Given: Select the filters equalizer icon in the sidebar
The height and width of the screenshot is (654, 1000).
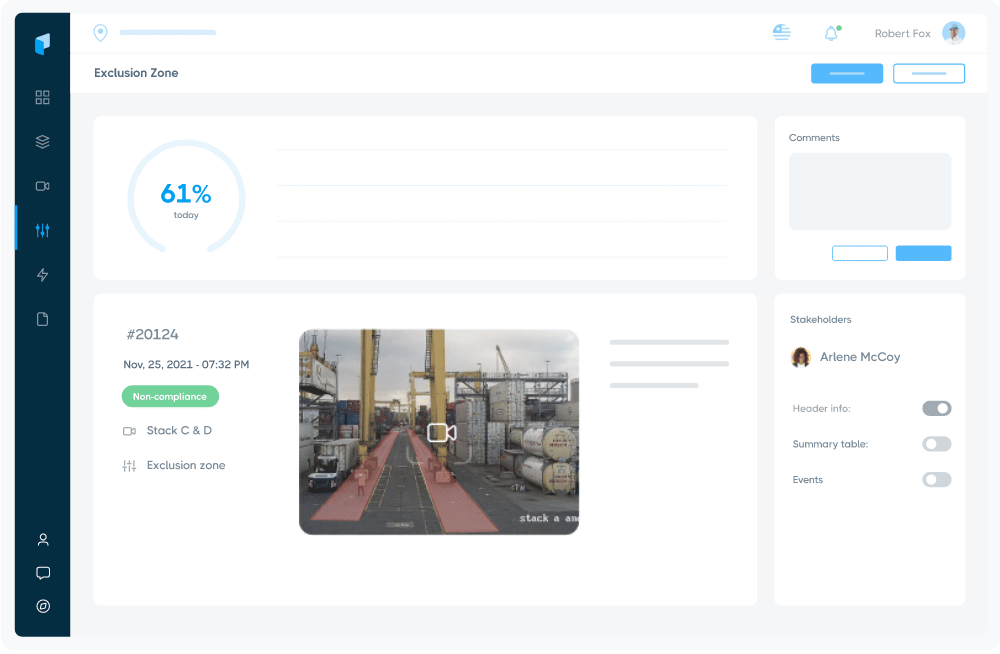Looking at the screenshot, I should coord(42,229).
